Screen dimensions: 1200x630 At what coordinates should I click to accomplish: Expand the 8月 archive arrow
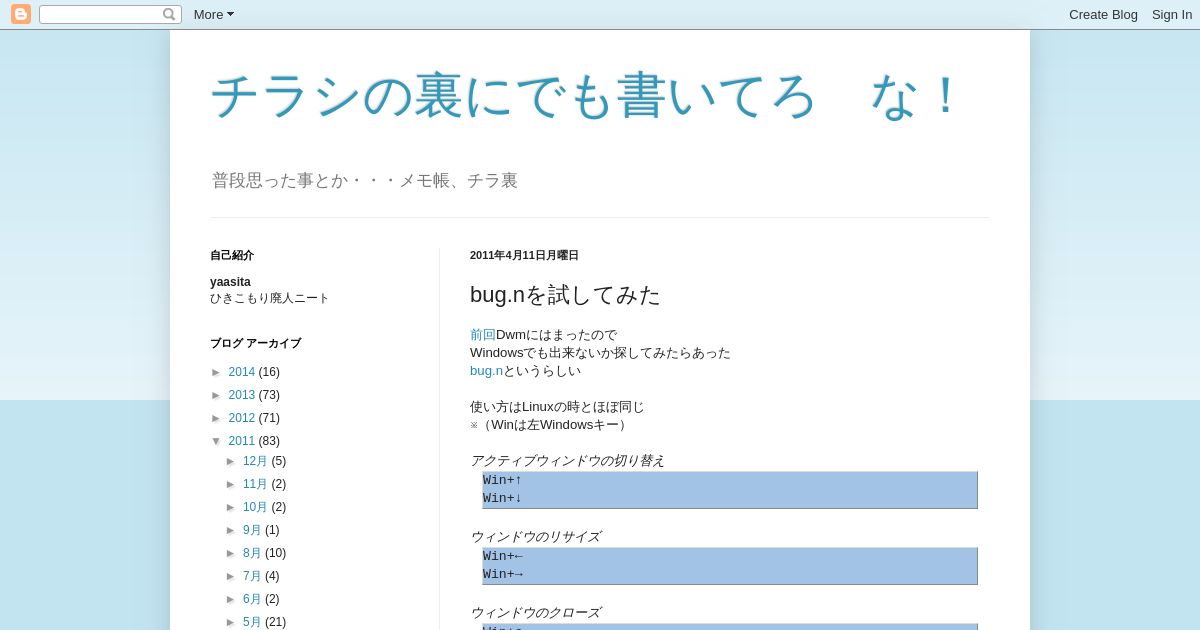(x=231, y=553)
